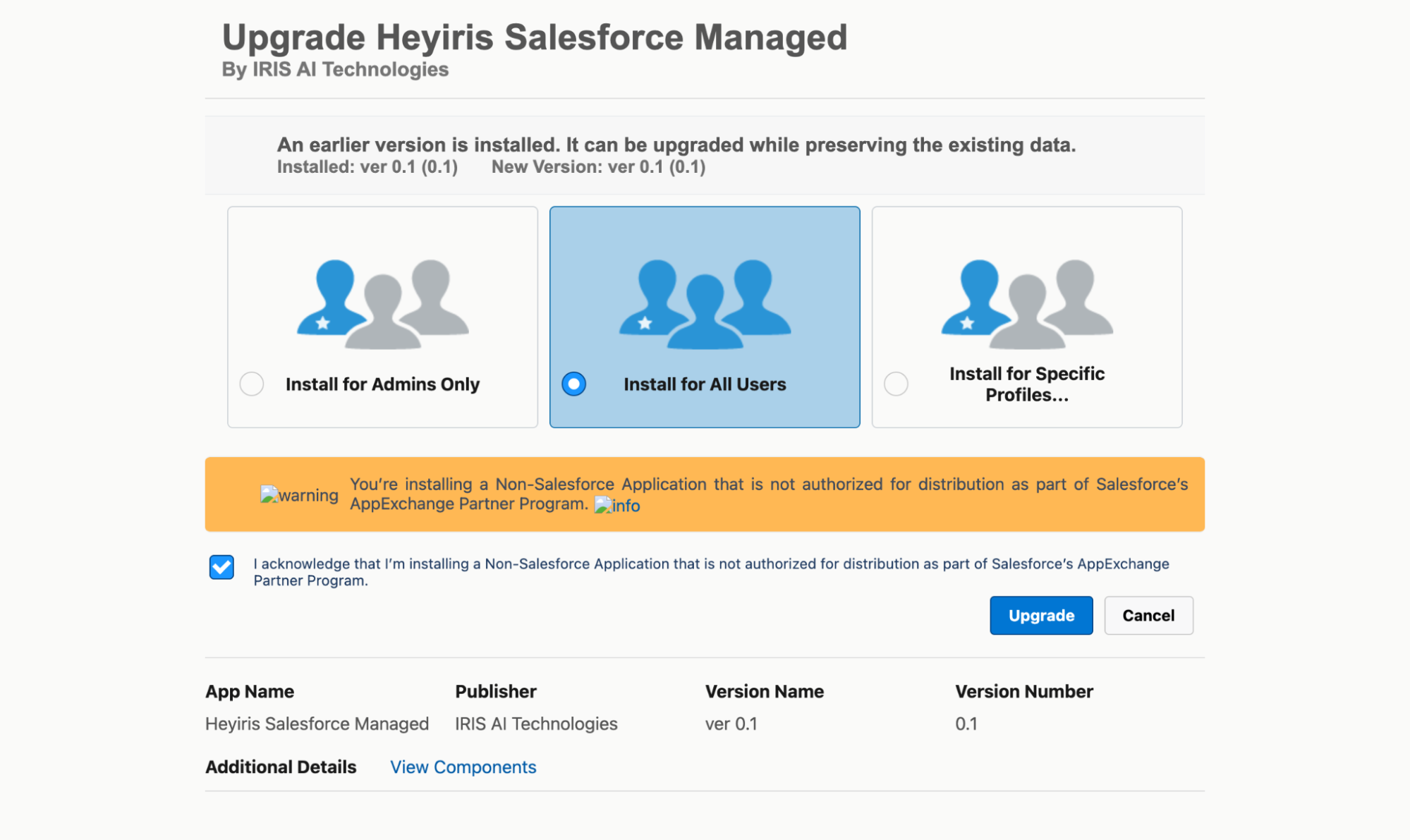Click the 'An earlier version is installed' message

(x=676, y=145)
